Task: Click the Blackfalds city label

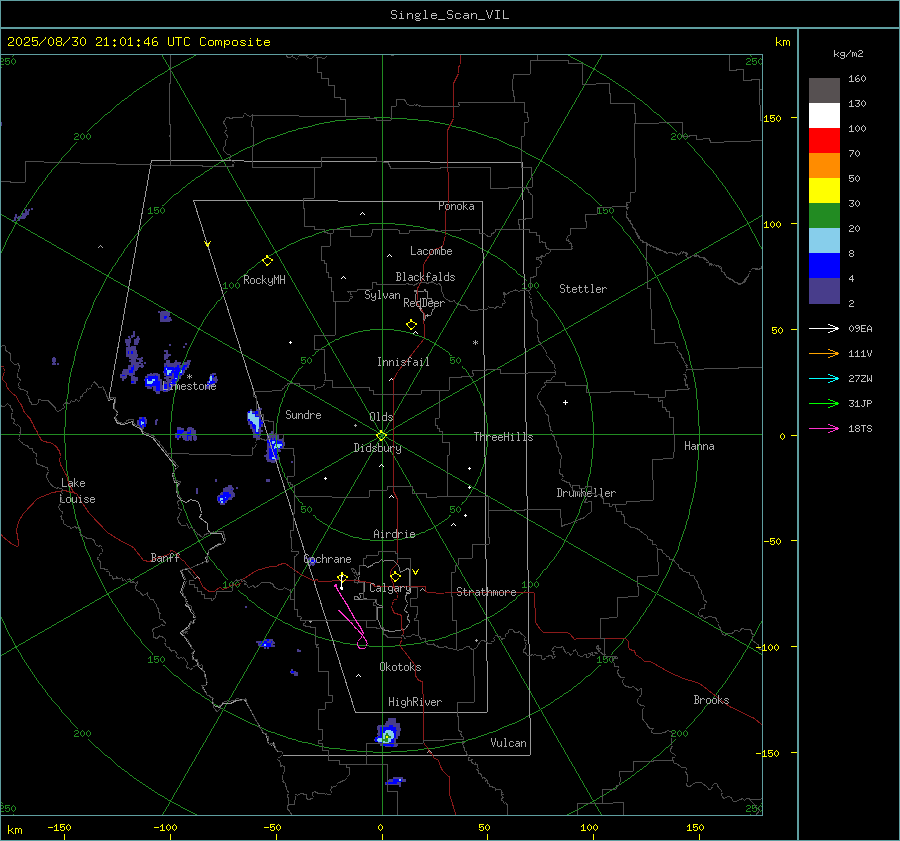Action: pyautogui.click(x=425, y=277)
